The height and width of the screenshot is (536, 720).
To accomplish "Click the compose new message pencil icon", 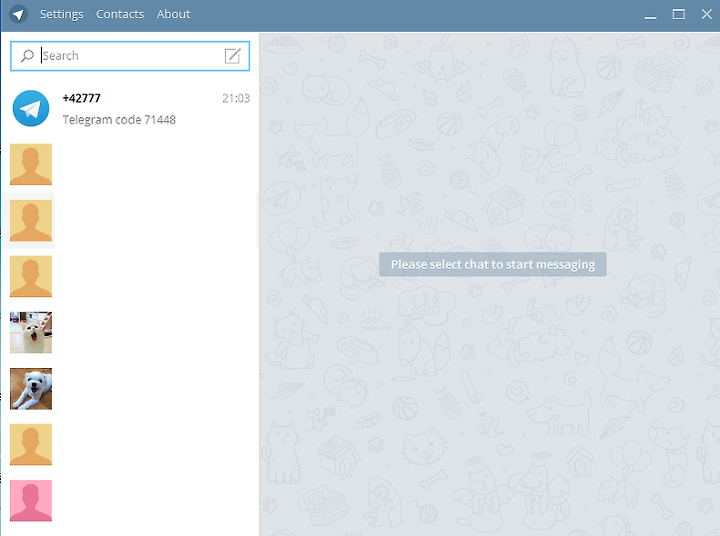I will coord(232,56).
